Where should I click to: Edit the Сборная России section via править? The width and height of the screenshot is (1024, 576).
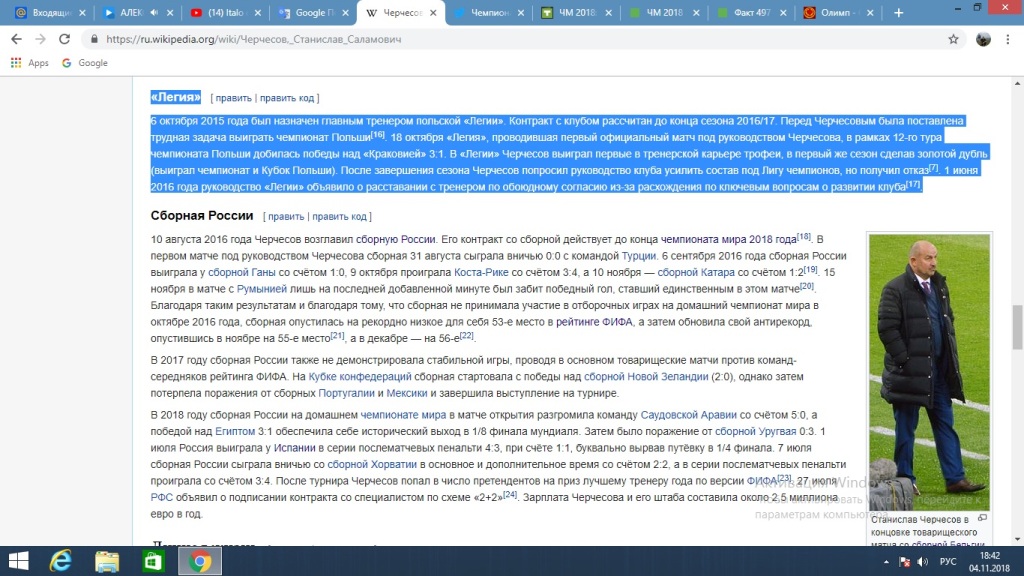(x=286, y=216)
